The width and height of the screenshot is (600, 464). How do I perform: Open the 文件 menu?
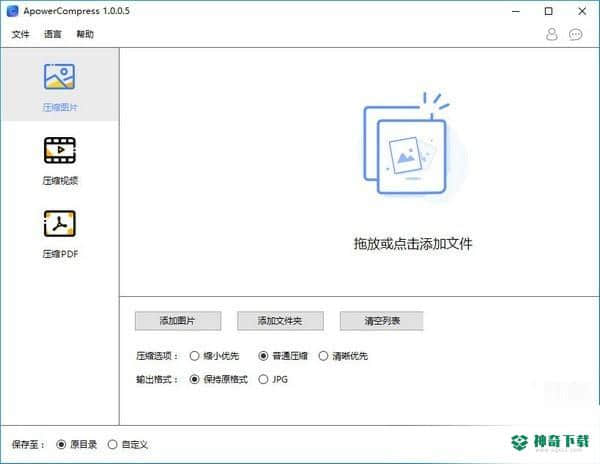pos(20,34)
